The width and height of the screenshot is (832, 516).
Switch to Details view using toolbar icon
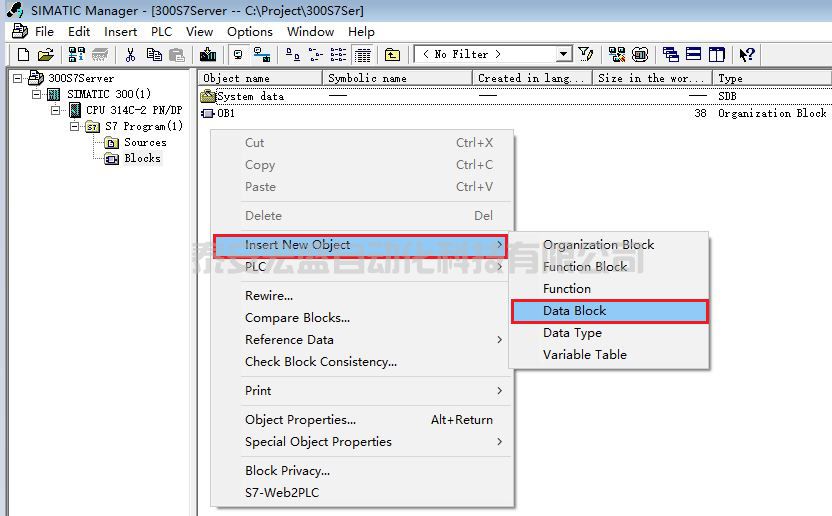click(x=364, y=55)
